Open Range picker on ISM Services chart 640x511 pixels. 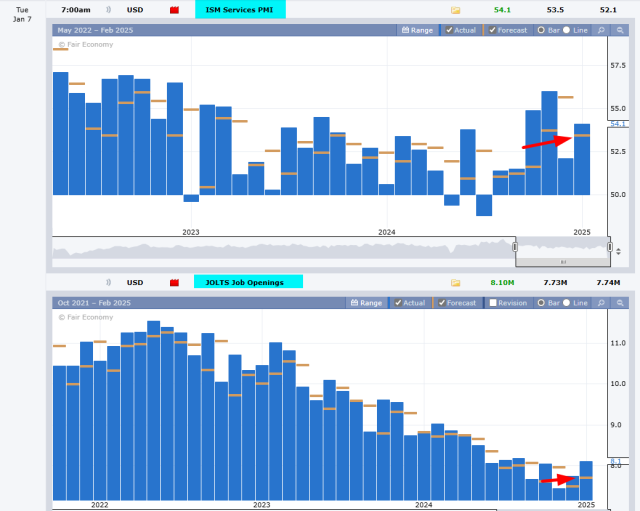[x=417, y=31]
